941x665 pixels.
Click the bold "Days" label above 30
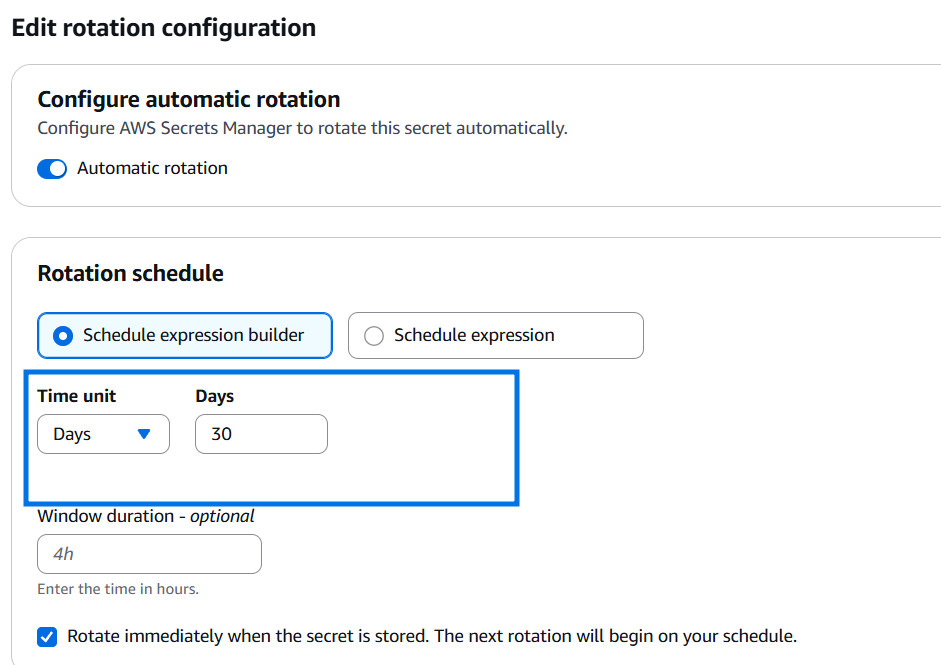click(x=215, y=396)
